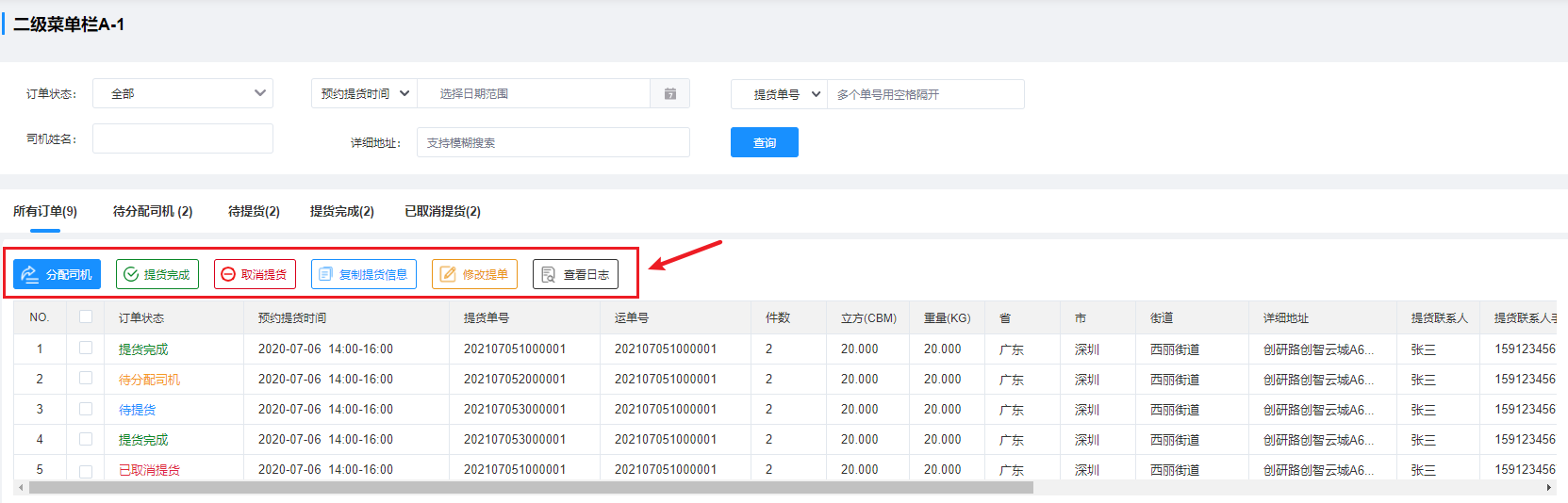Screen dimensions: 1568x503
Task: Switch to the 已取消提货(2) tab
Action: click(x=442, y=212)
